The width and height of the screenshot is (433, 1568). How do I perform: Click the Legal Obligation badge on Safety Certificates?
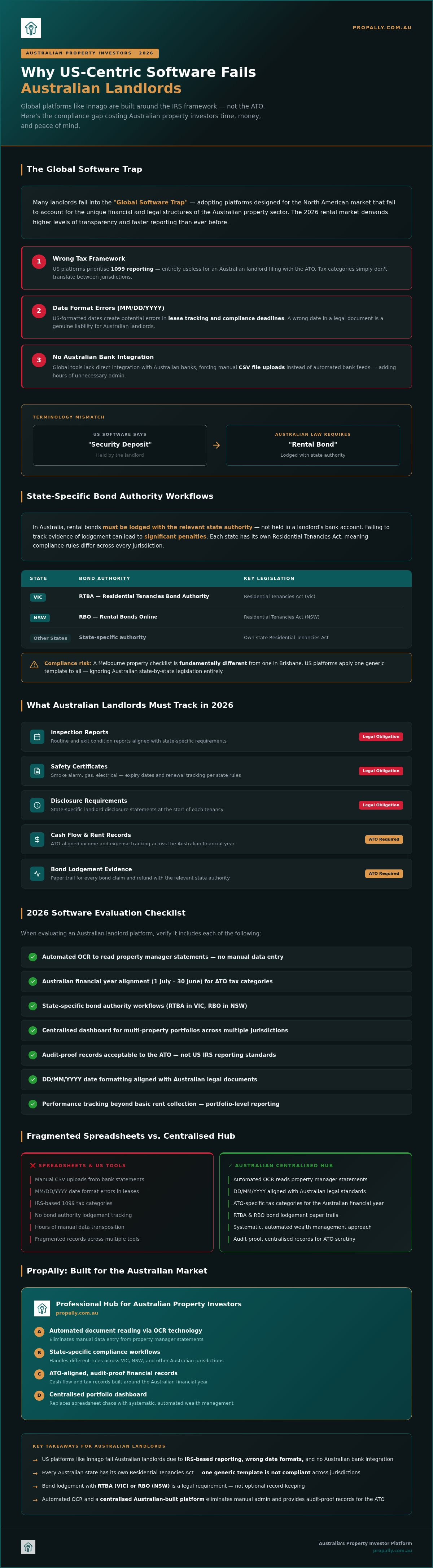[381, 771]
